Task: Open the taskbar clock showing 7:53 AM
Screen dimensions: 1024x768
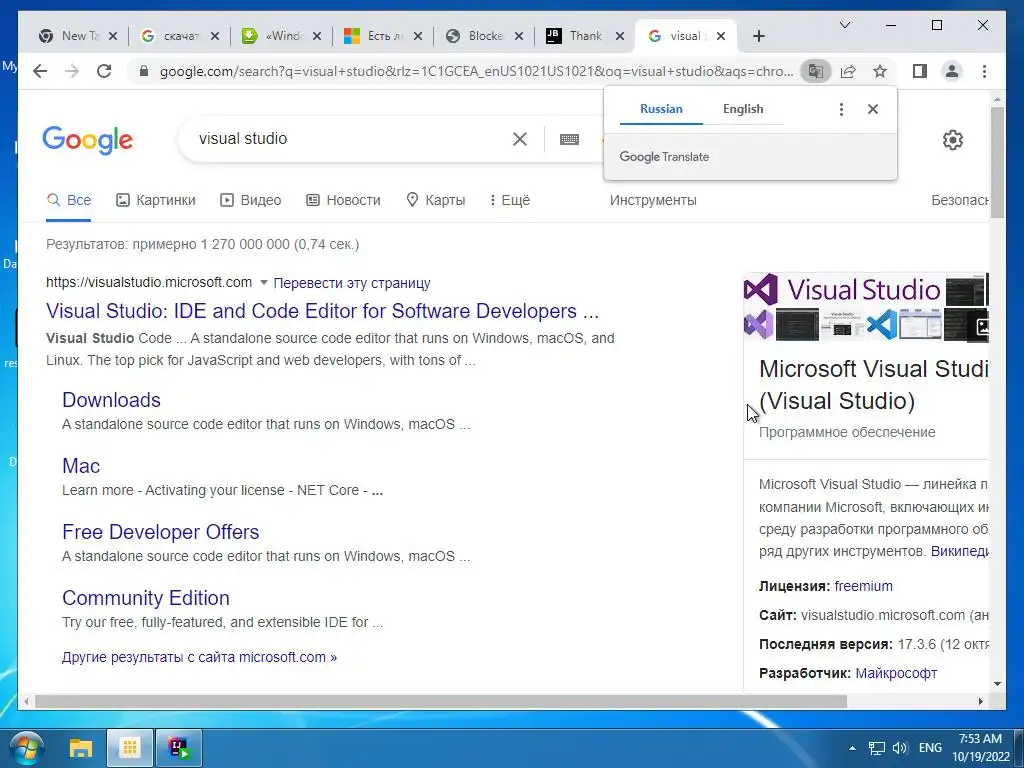Action: [x=980, y=748]
